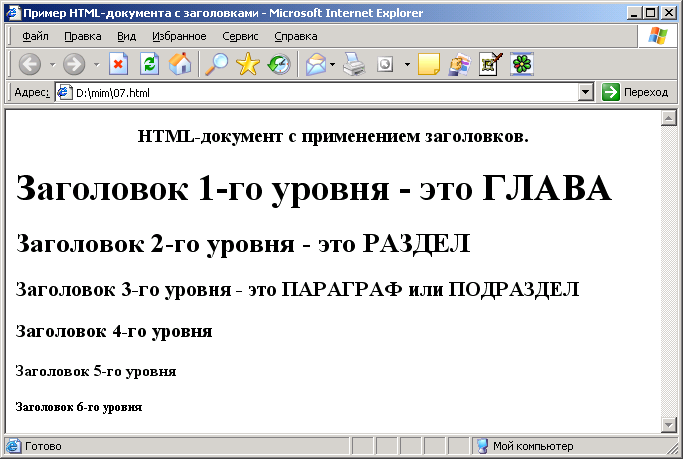Minimize the Internet Explorer window
This screenshot has width=683, height=459.
(x=635, y=13)
